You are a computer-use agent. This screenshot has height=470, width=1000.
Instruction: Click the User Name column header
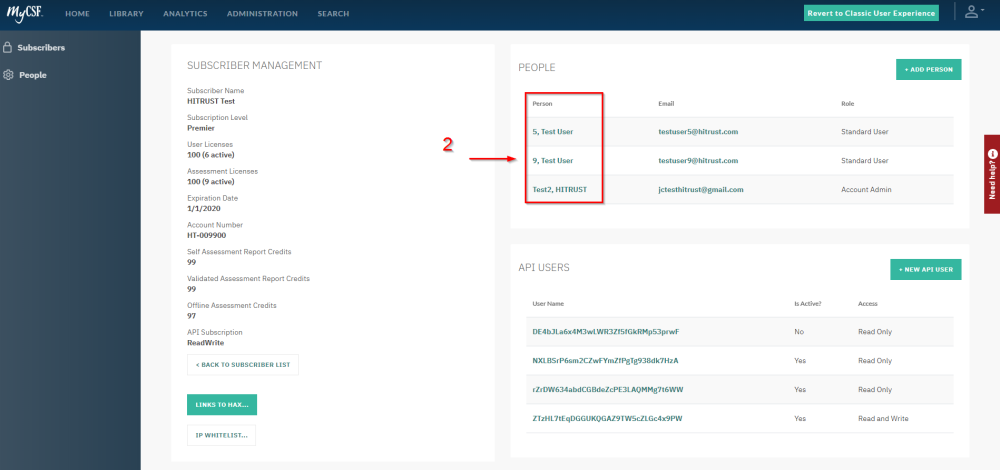coord(548,304)
